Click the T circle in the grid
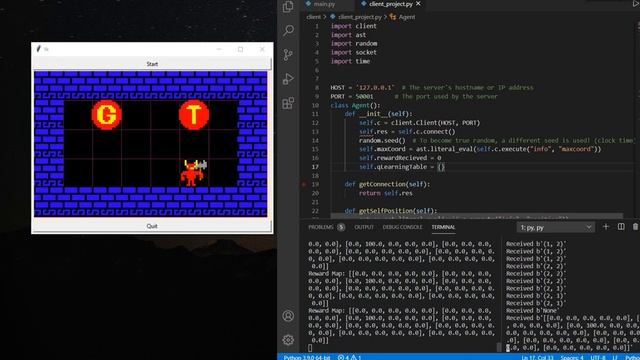The height and width of the screenshot is (360, 640). [x=194, y=115]
